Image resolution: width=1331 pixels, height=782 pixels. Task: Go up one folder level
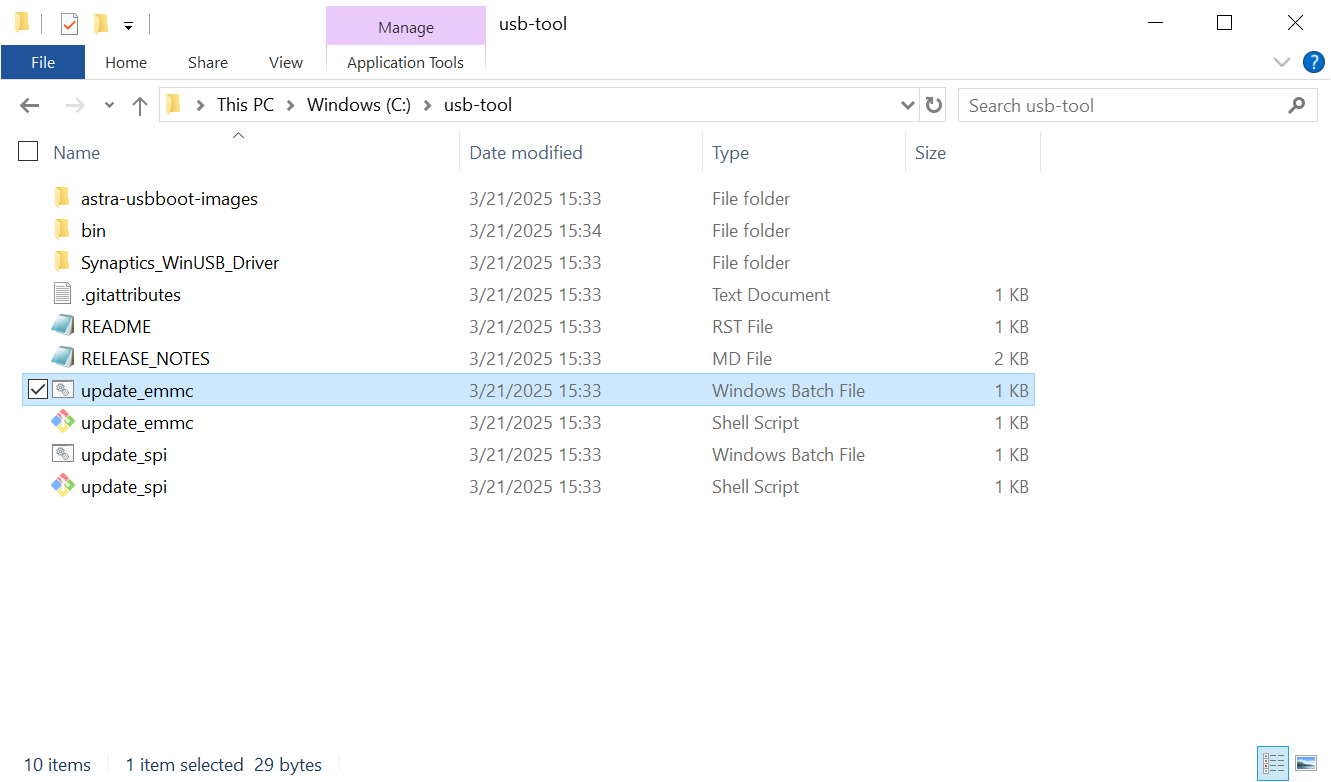click(139, 104)
